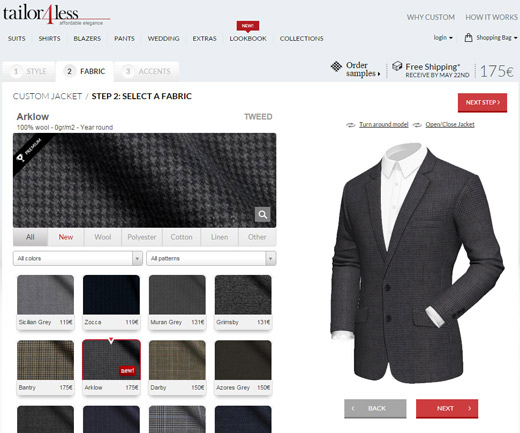
Task: Go to step 3 Accents tab
Action: [x=146, y=71]
